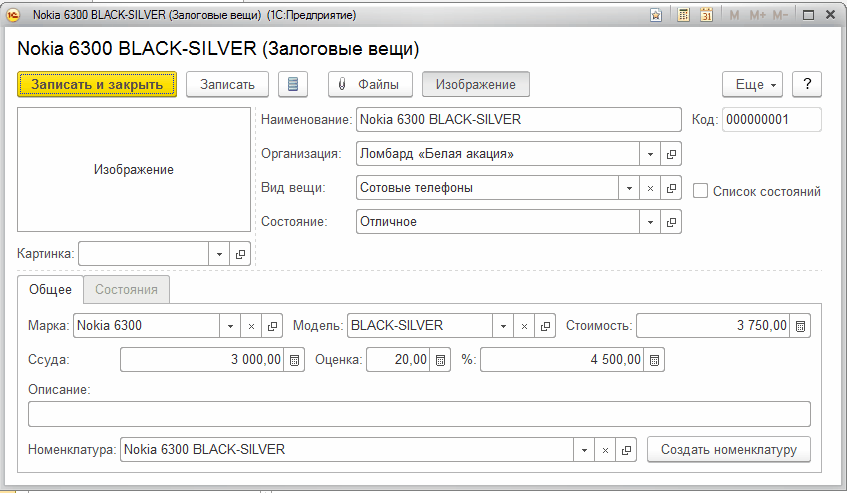Switch to the Общее tab

(x=50, y=290)
